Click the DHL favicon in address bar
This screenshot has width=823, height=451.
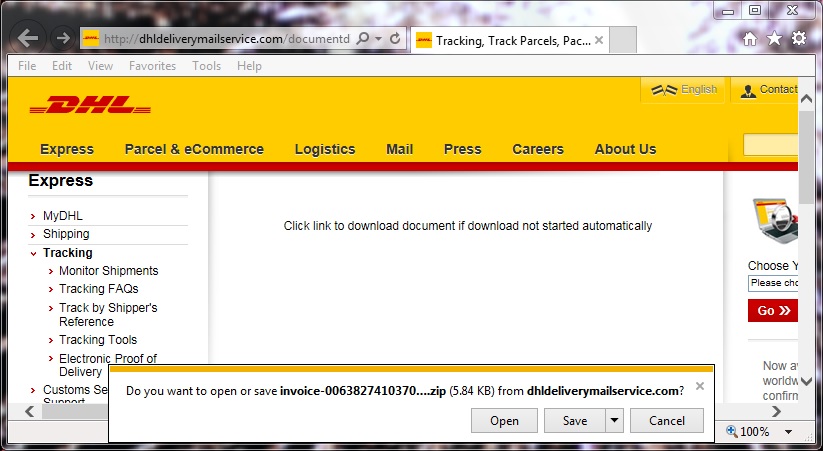pos(91,39)
